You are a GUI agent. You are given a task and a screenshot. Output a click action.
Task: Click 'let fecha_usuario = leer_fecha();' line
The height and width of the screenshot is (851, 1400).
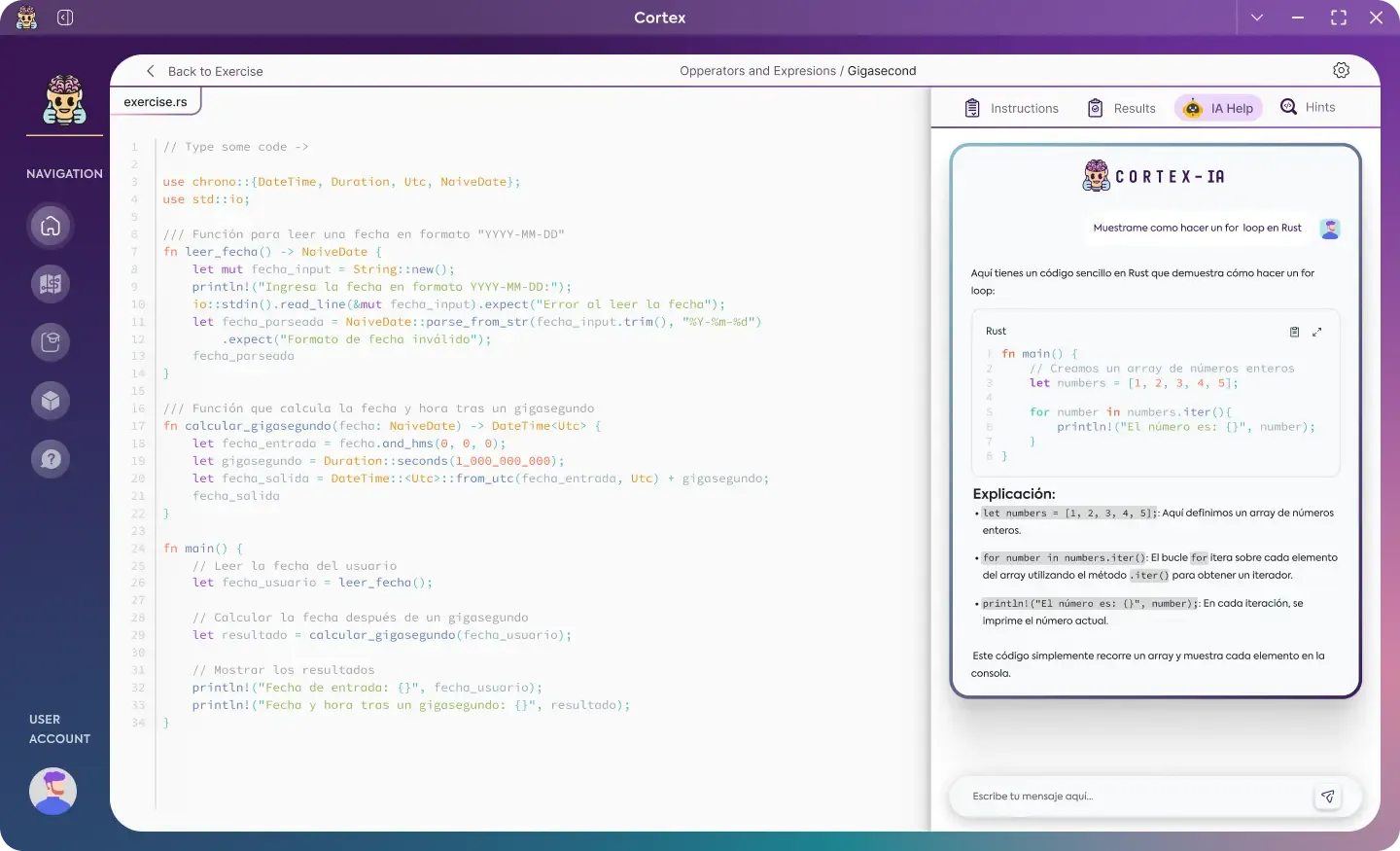point(312,583)
